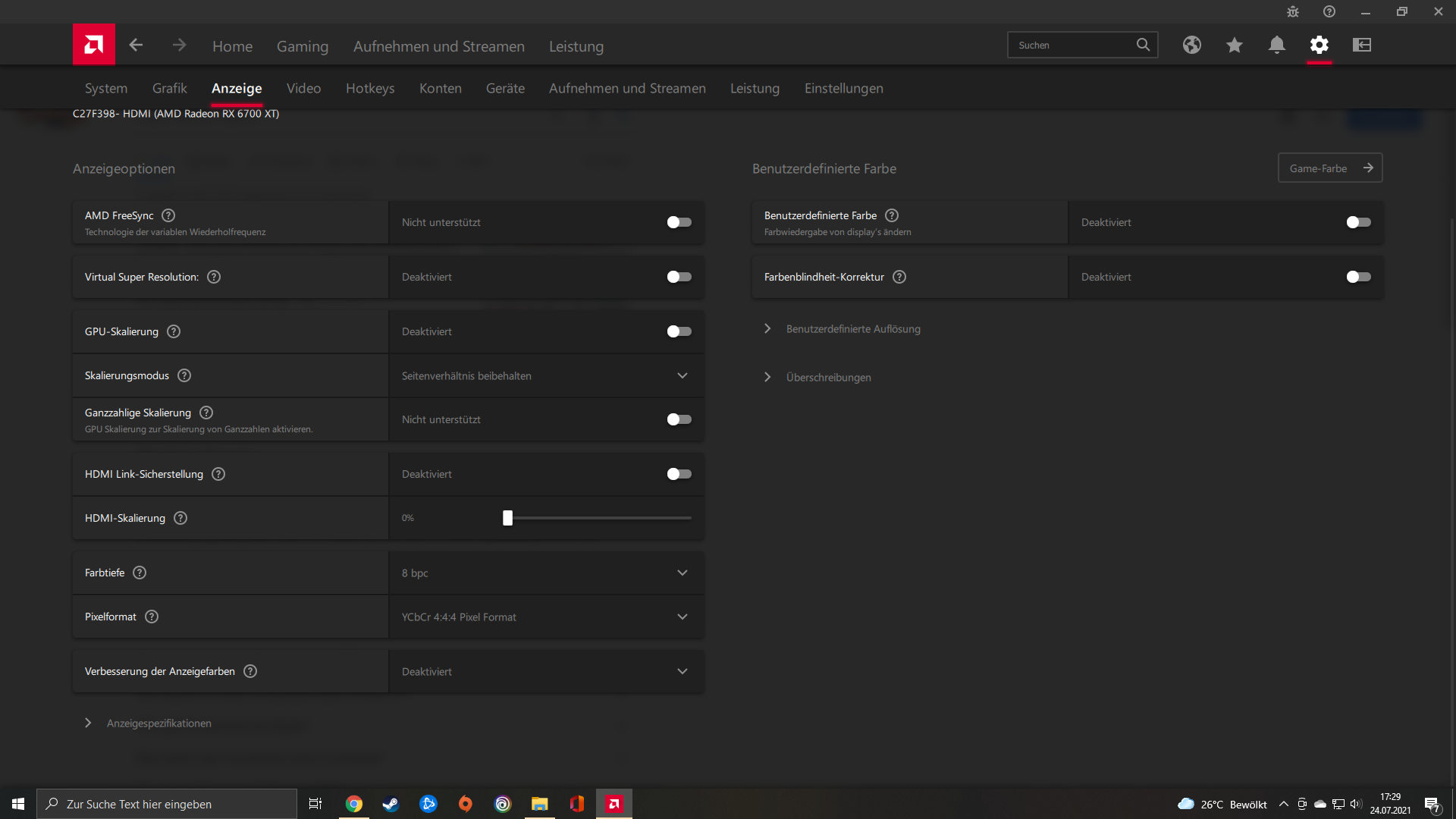Enable Farbenblindheit-Korrektur toggle
Viewport: 1456px width, 819px height.
(1357, 277)
